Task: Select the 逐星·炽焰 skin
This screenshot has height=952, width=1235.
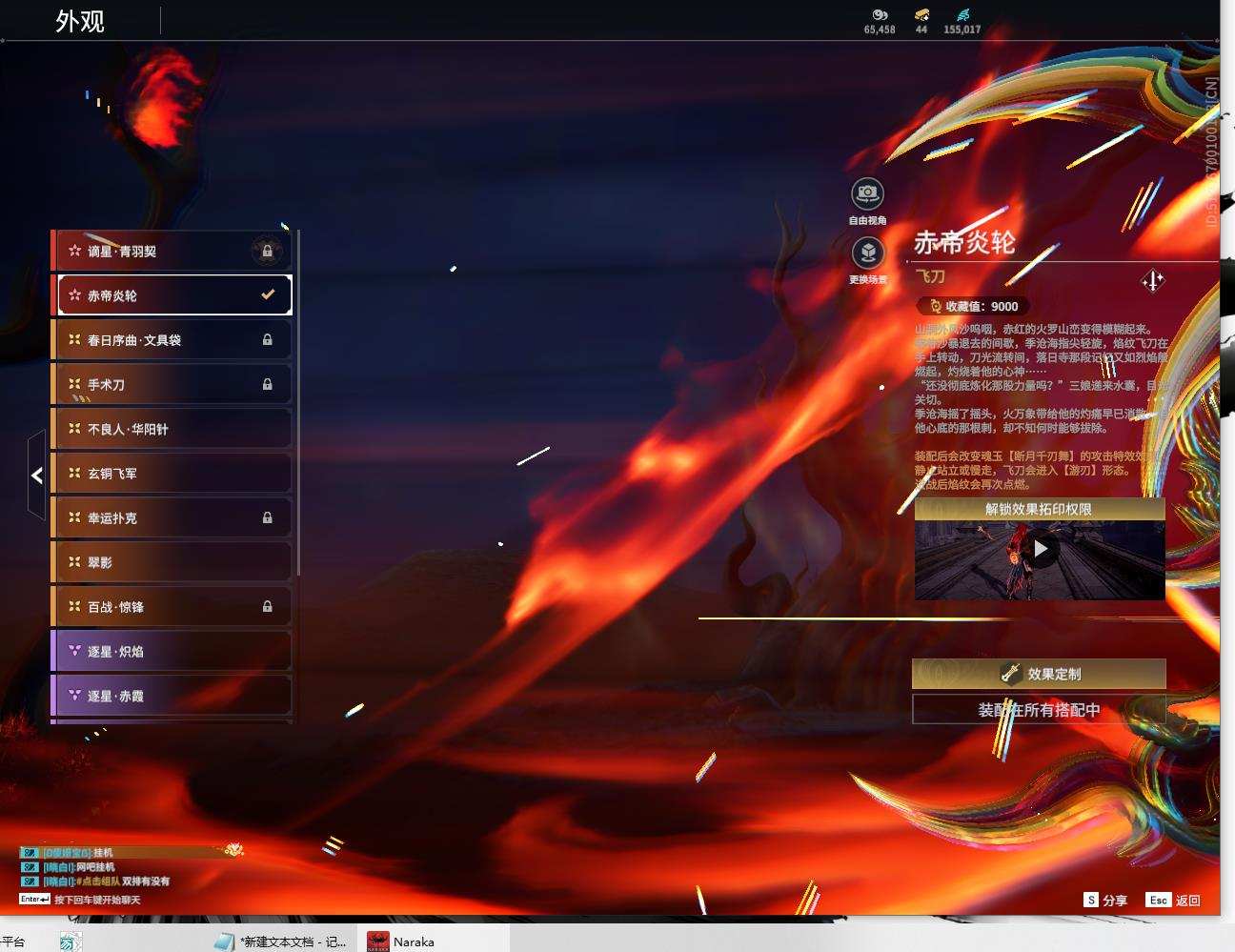Action: 172,651
